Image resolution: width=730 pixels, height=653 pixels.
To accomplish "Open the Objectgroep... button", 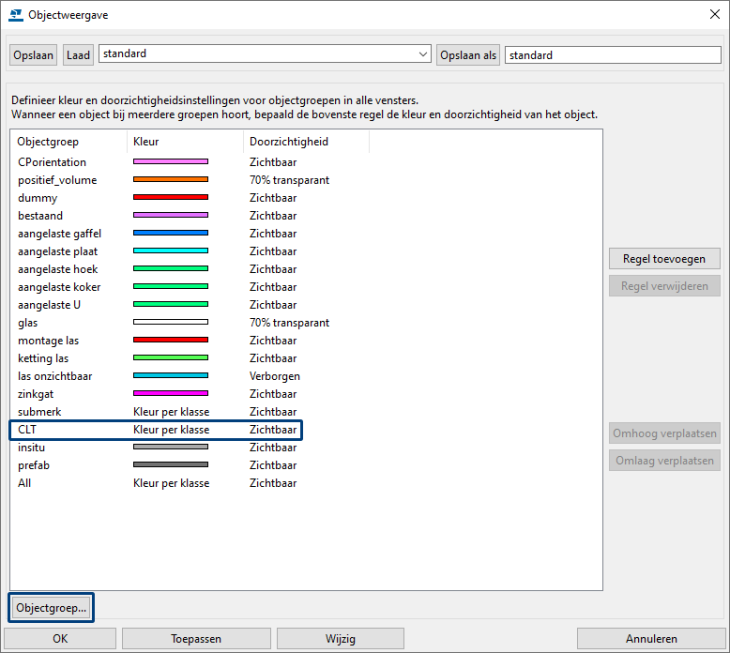I will 51,607.
